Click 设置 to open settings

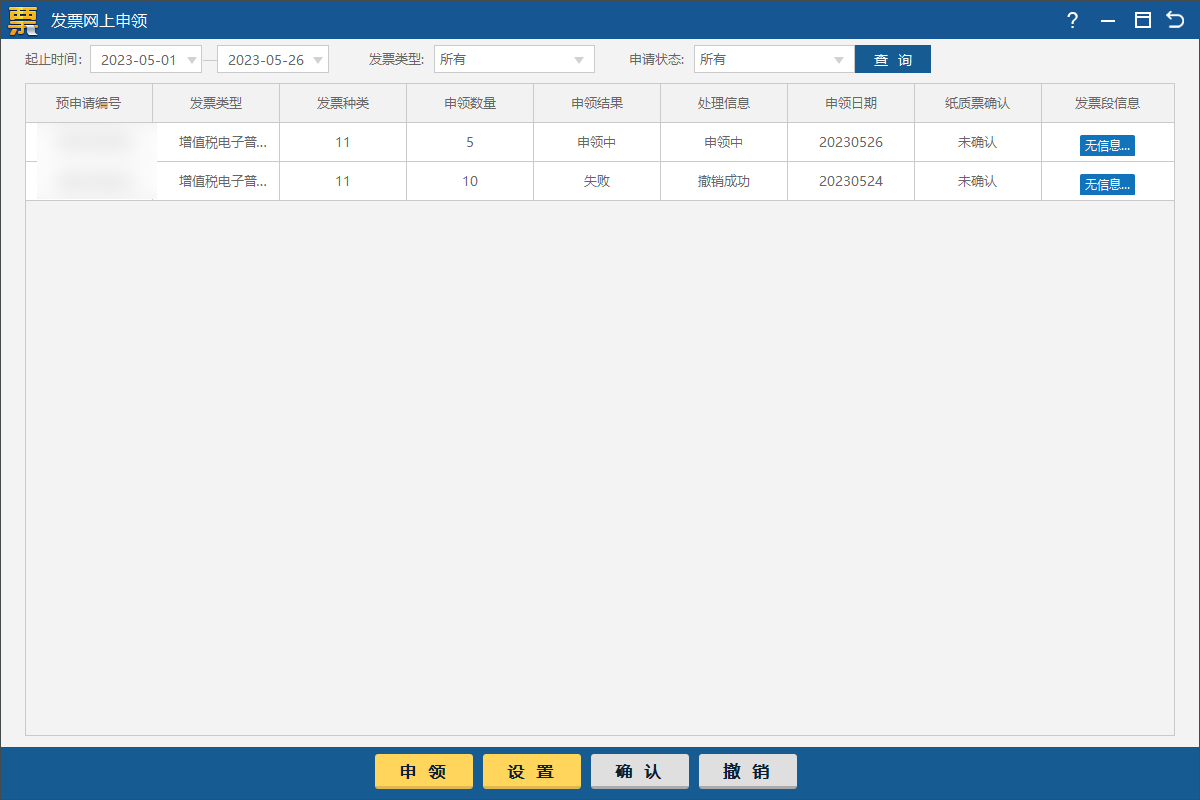pos(531,771)
